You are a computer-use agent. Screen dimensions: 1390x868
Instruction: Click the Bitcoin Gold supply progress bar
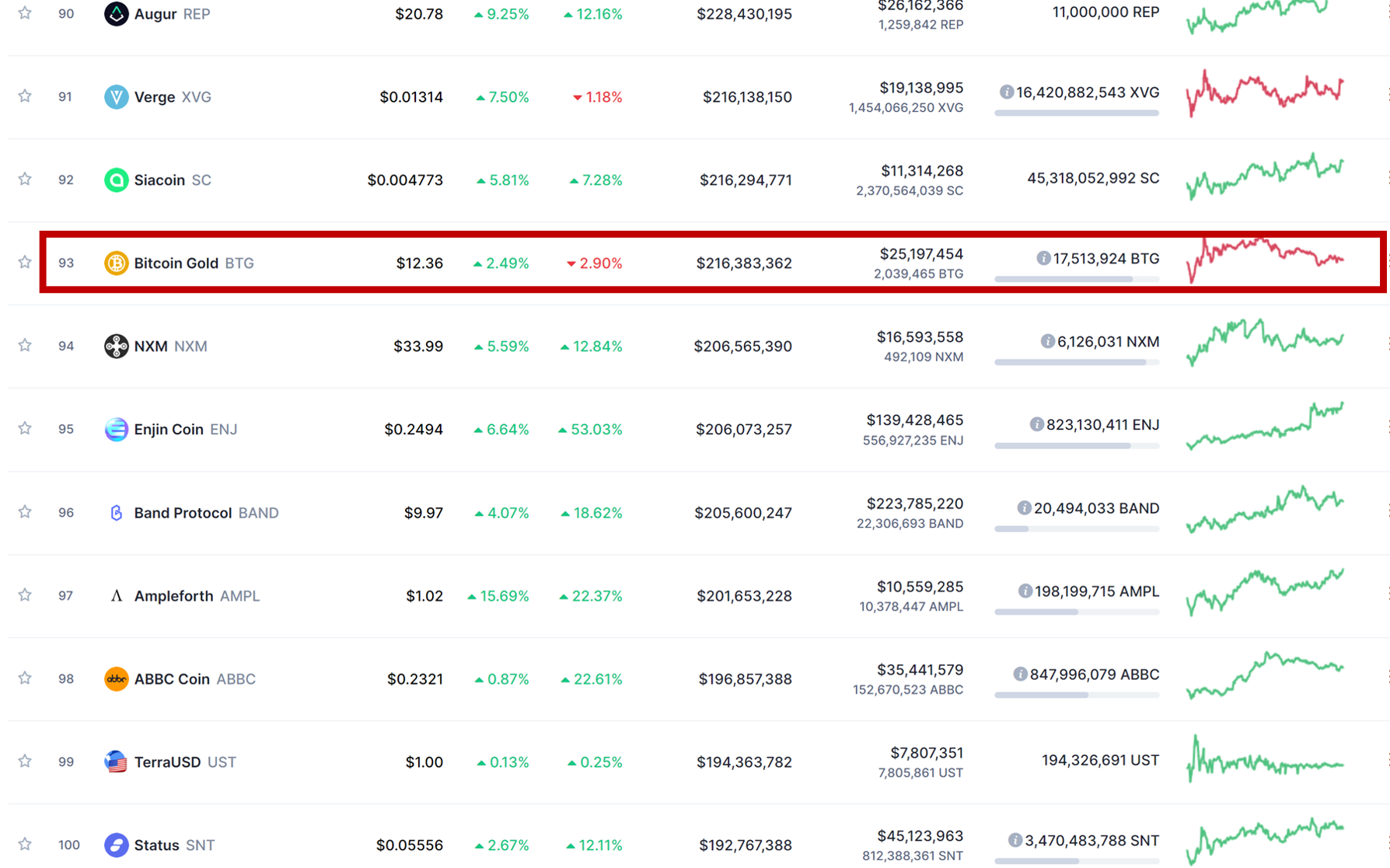pyautogui.click(x=1077, y=278)
